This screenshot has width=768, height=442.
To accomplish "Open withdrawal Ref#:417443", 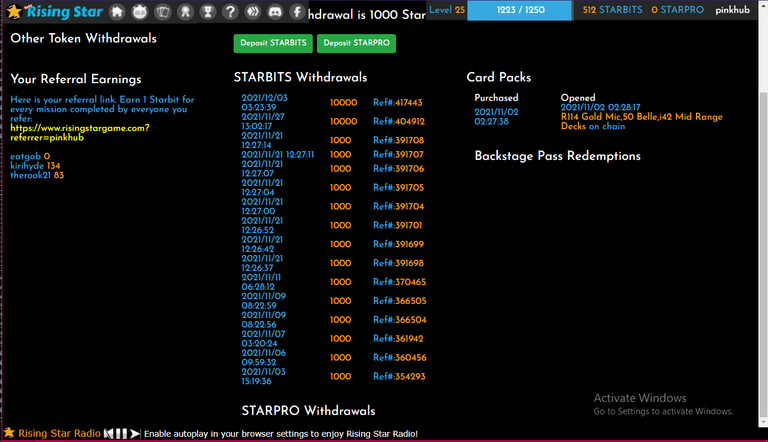I will (398, 103).
